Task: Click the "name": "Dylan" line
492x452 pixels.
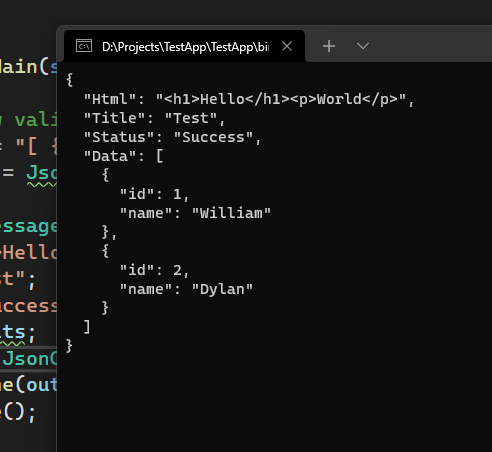Action: pos(186,289)
